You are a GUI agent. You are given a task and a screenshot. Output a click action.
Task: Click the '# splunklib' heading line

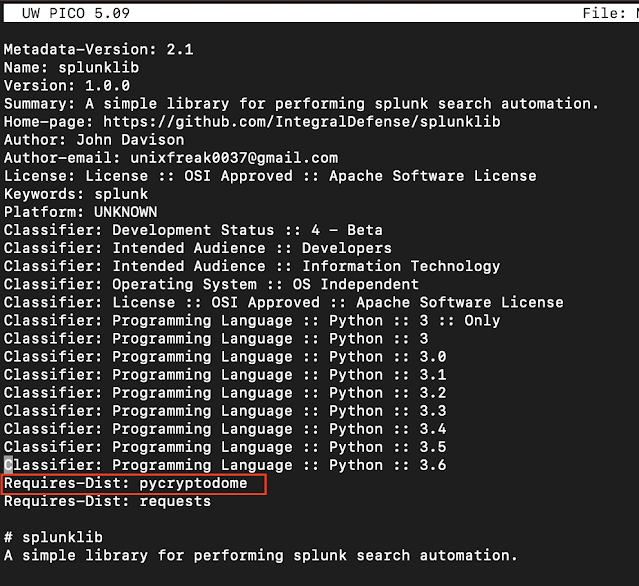point(53,537)
